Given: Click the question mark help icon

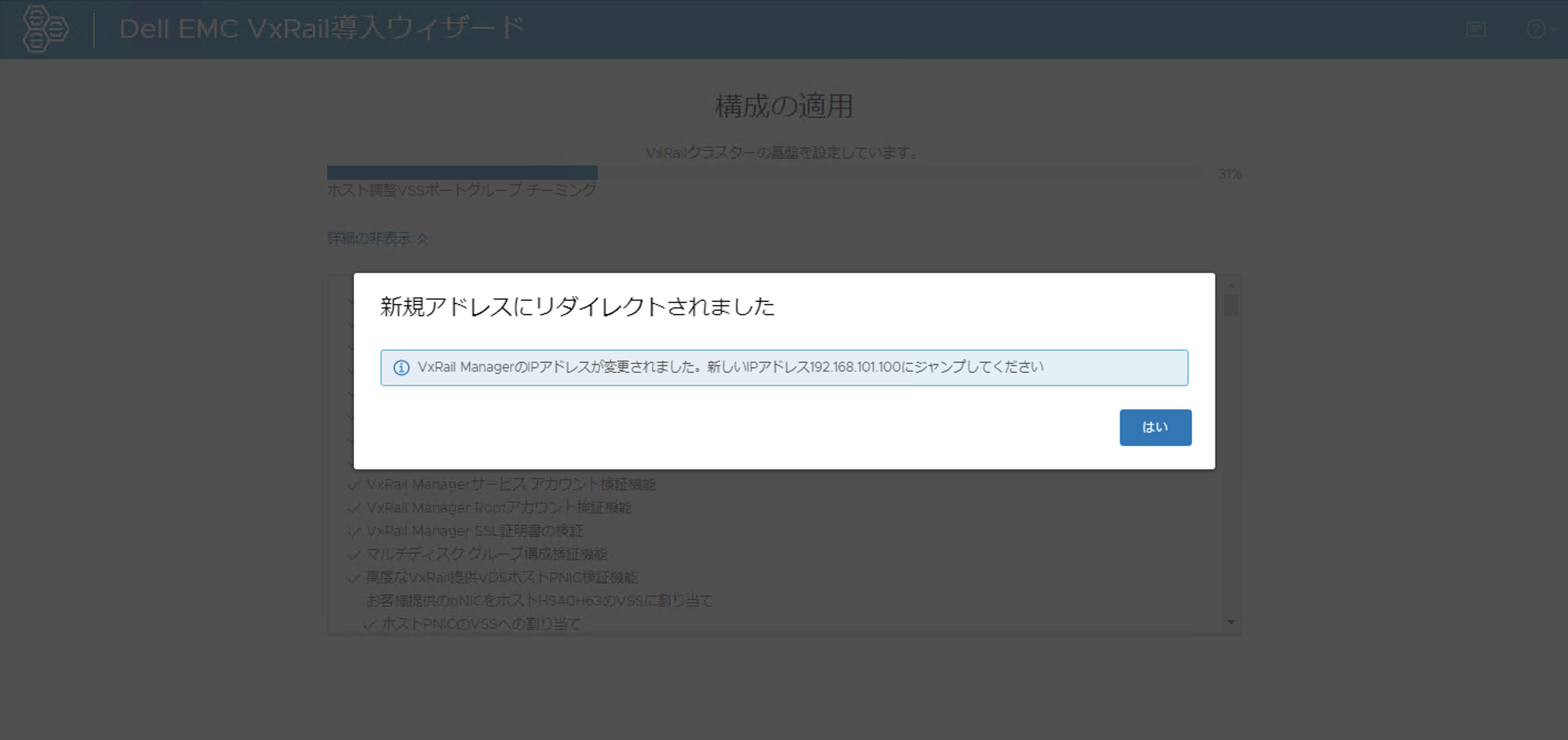Looking at the screenshot, I should point(1535,29).
